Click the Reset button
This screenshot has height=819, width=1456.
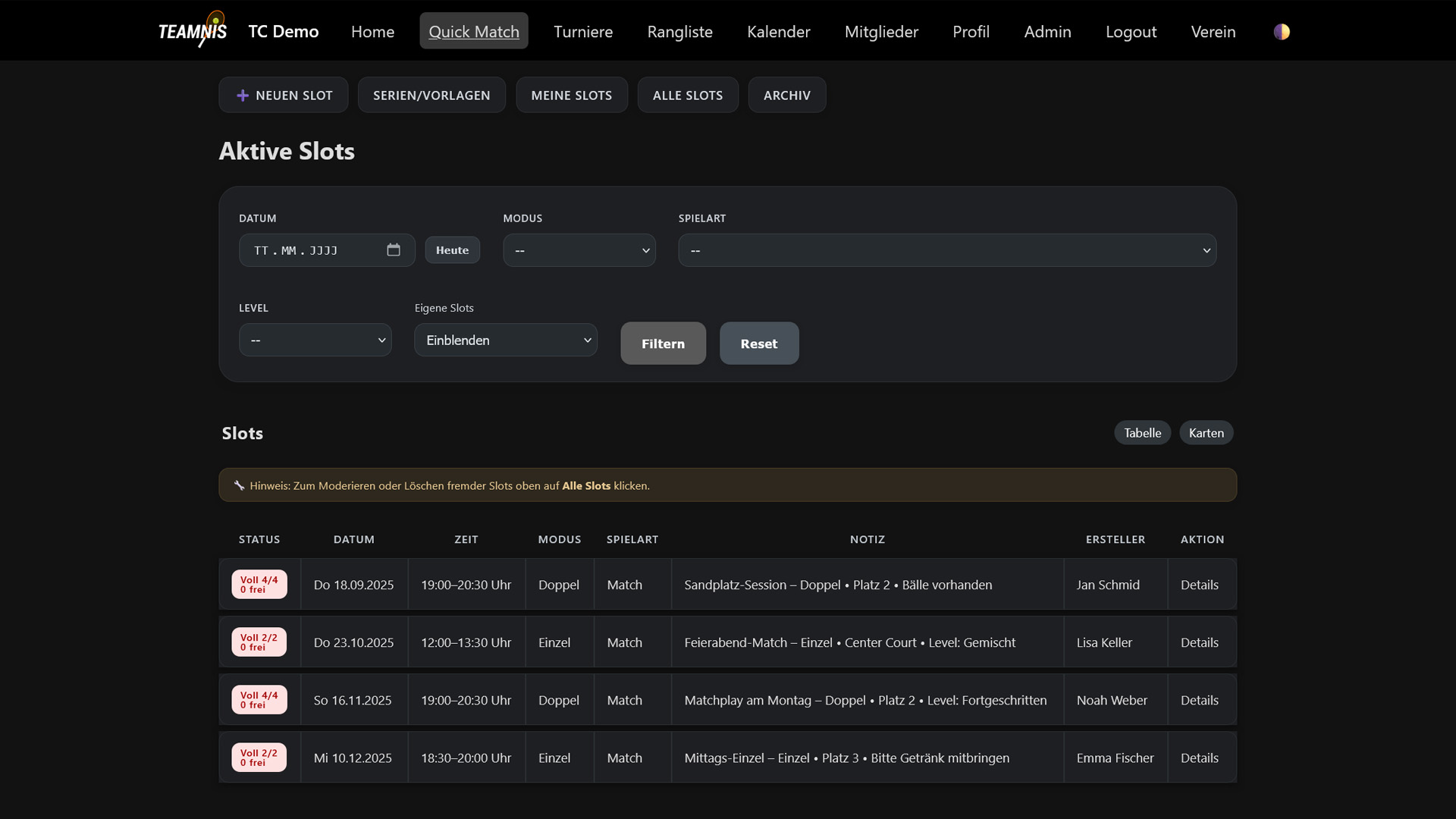pyautogui.click(x=758, y=344)
